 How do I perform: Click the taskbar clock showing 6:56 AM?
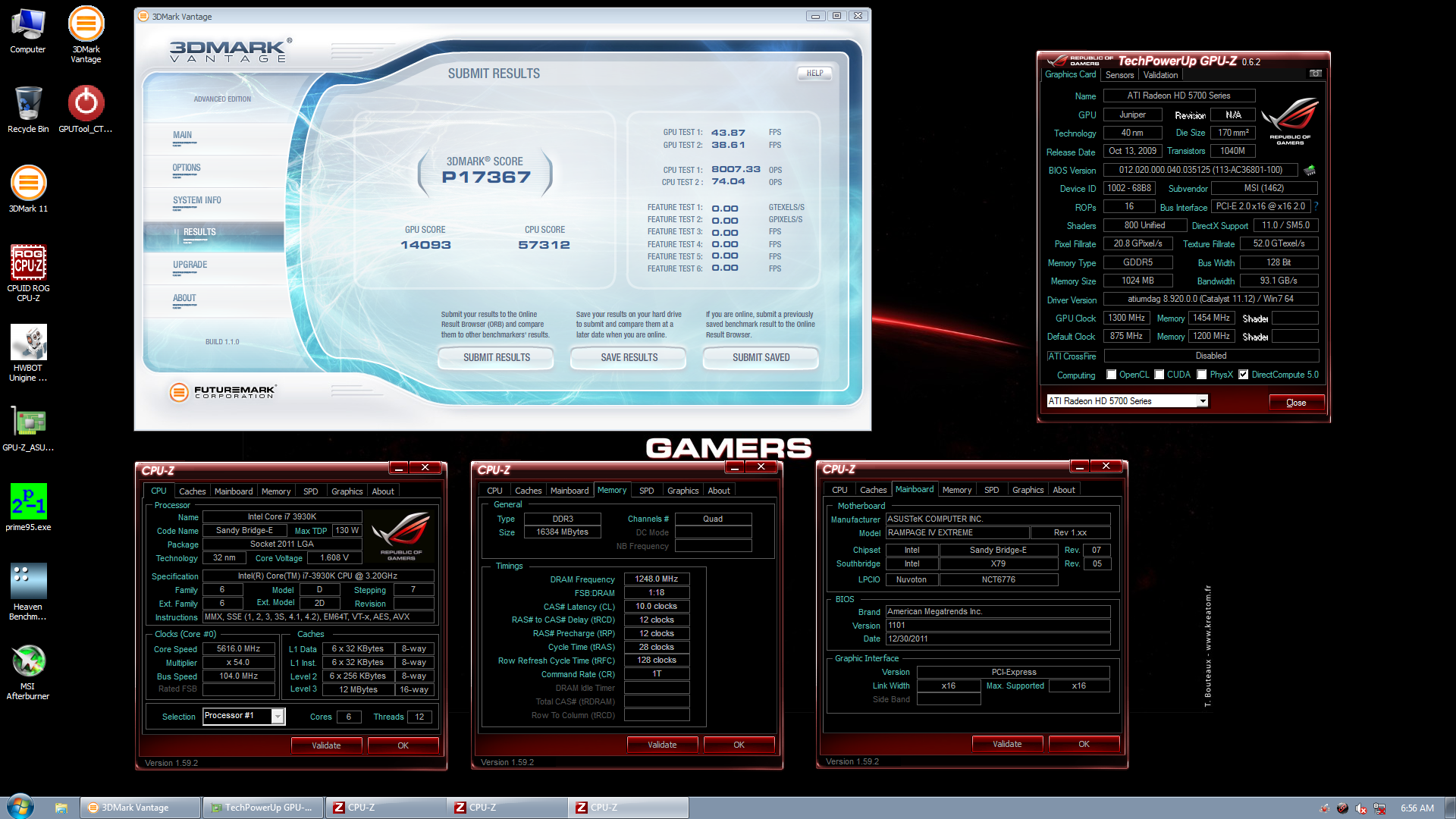pos(1417,808)
